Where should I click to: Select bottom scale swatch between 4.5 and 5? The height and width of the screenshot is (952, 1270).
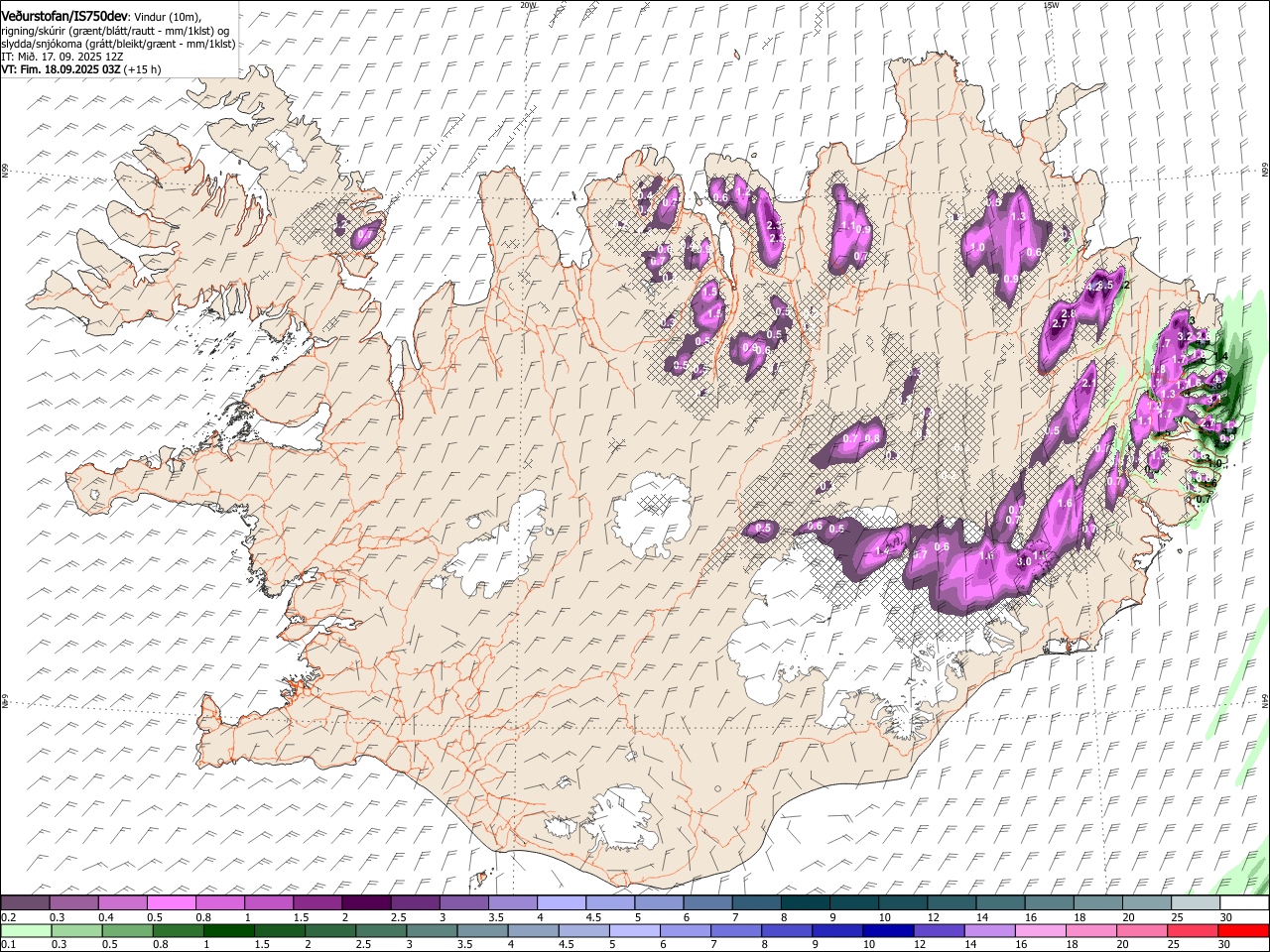(x=583, y=930)
